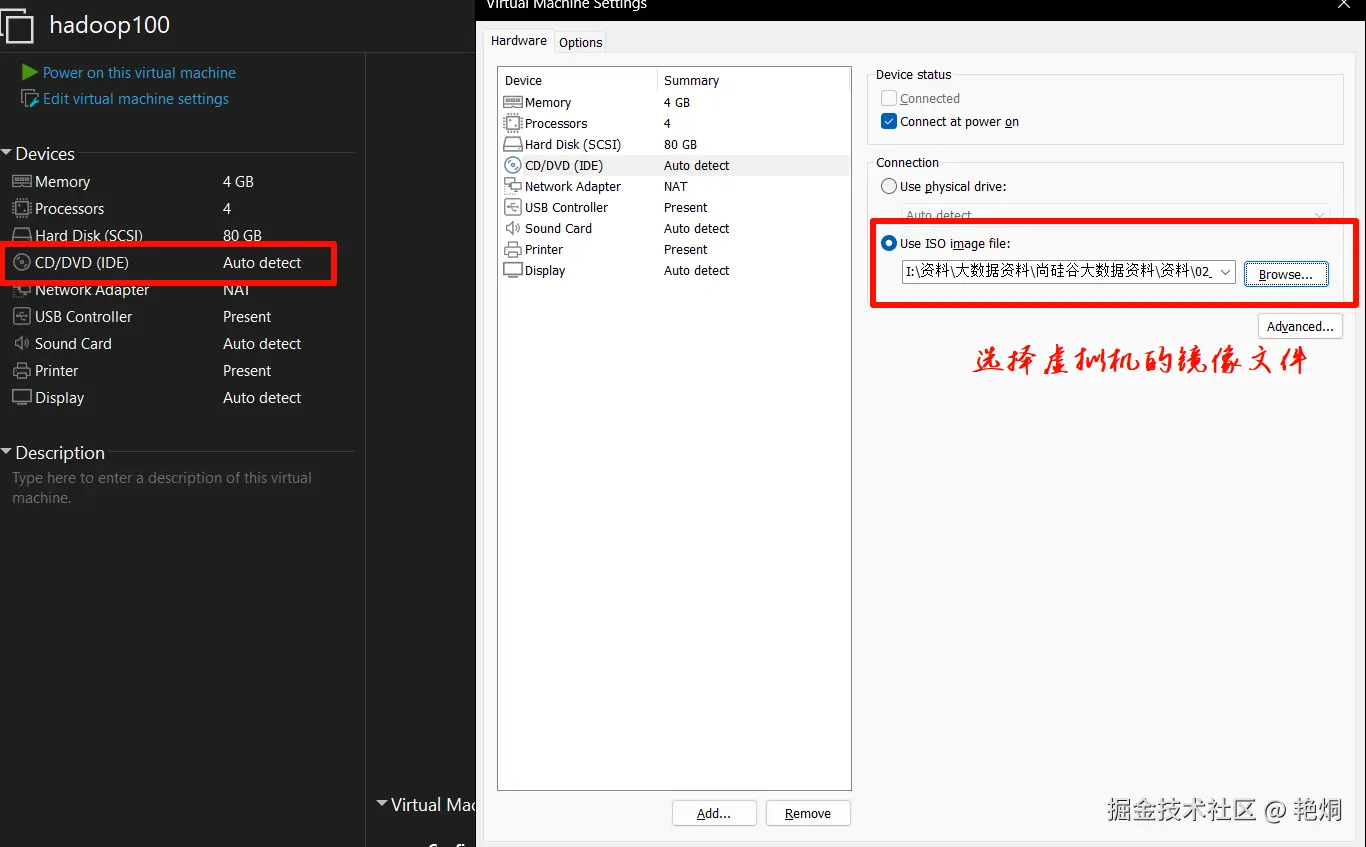
Task: Close the Virtual Machine Settings dialog
Action: (x=1345, y=5)
